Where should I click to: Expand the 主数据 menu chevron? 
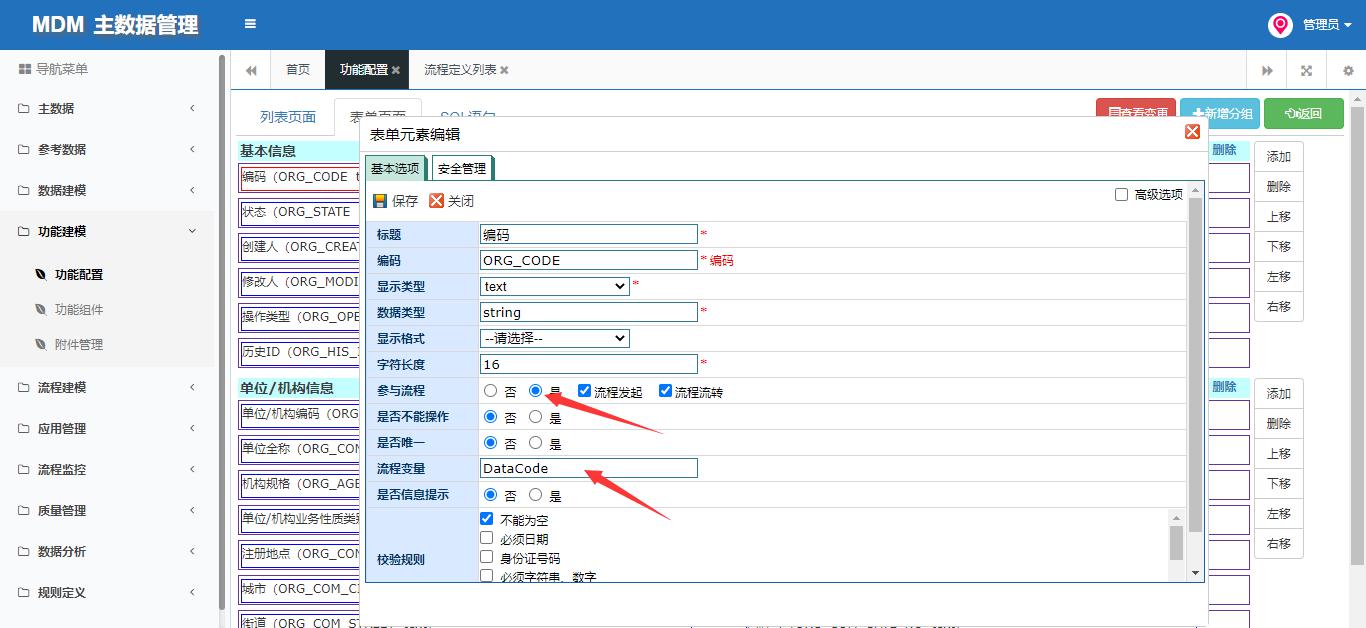tap(192, 108)
